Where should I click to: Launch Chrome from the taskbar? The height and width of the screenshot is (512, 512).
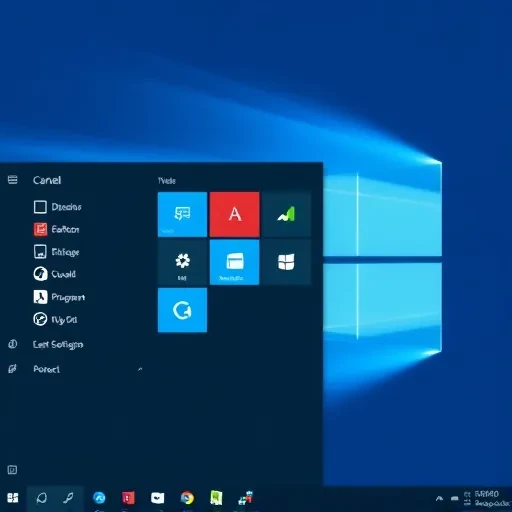pyautogui.click(x=187, y=498)
